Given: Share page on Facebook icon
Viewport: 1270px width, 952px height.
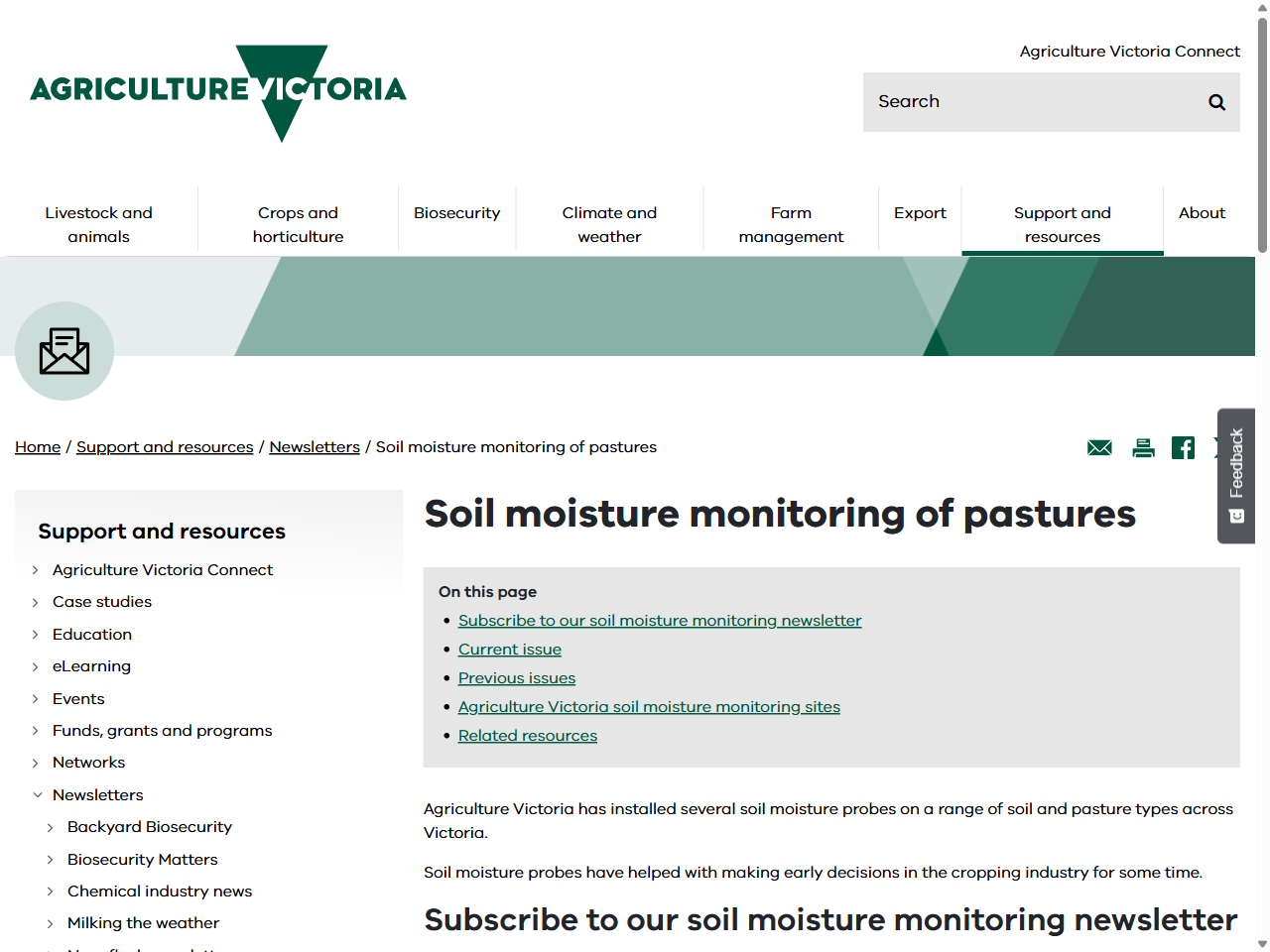Looking at the screenshot, I should (x=1183, y=448).
